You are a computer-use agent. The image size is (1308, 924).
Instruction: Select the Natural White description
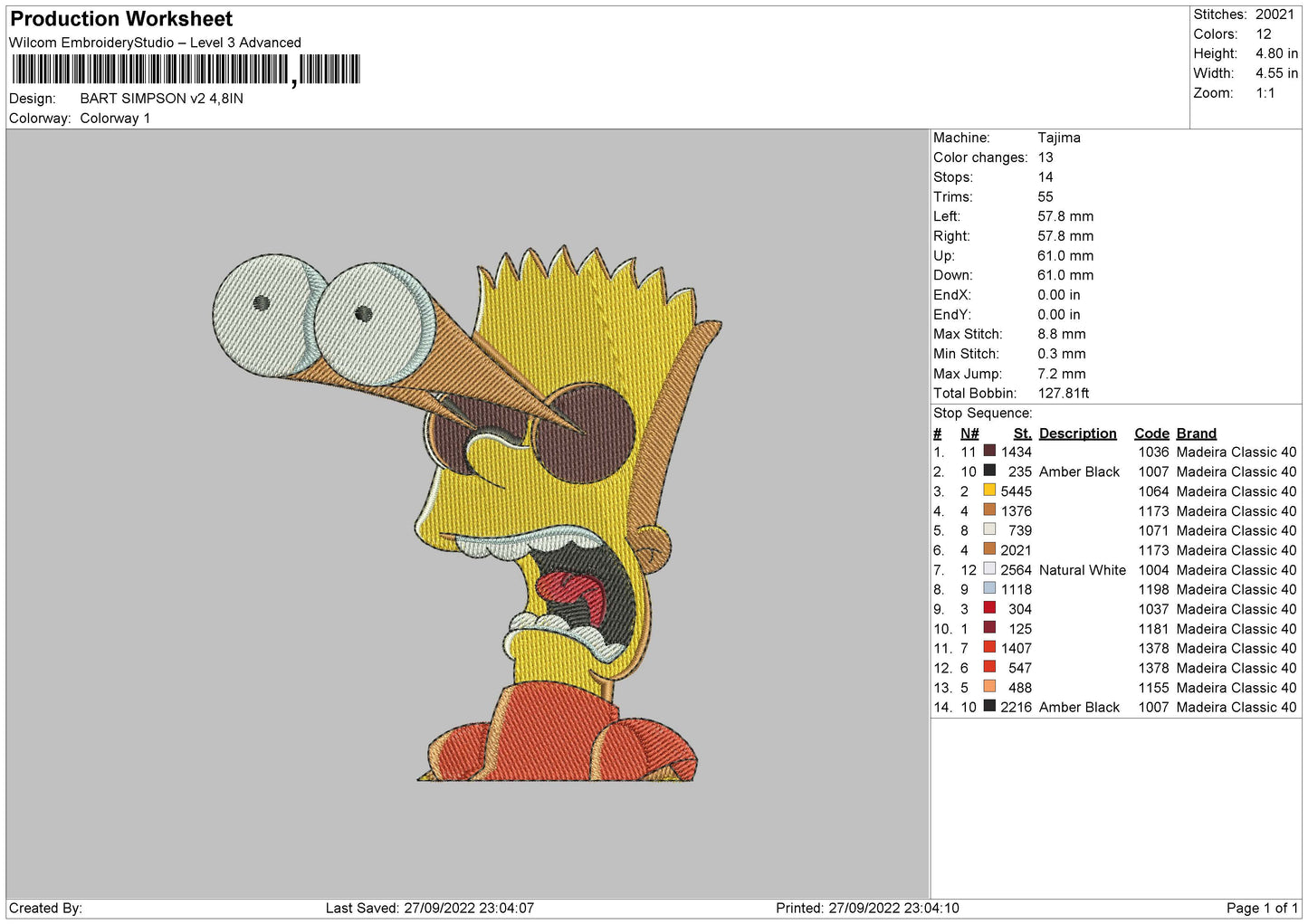click(1083, 570)
